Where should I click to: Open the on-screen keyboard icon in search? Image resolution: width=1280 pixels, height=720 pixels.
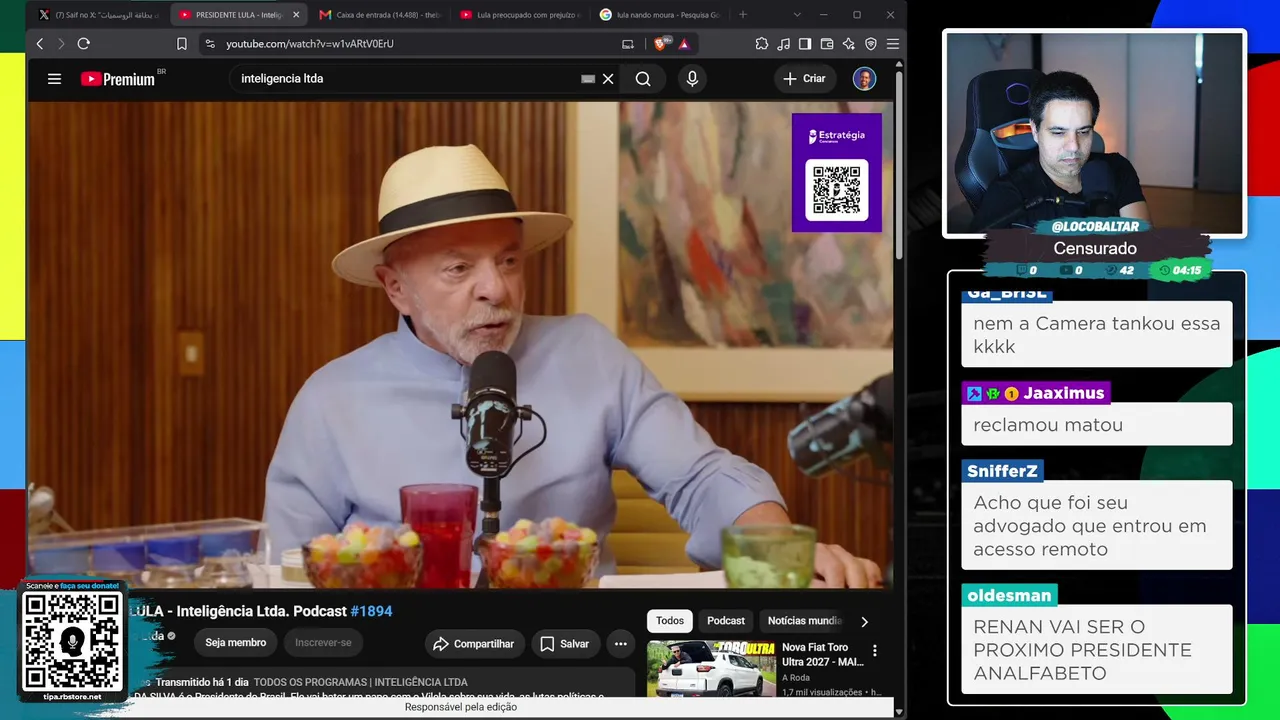click(x=588, y=79)
